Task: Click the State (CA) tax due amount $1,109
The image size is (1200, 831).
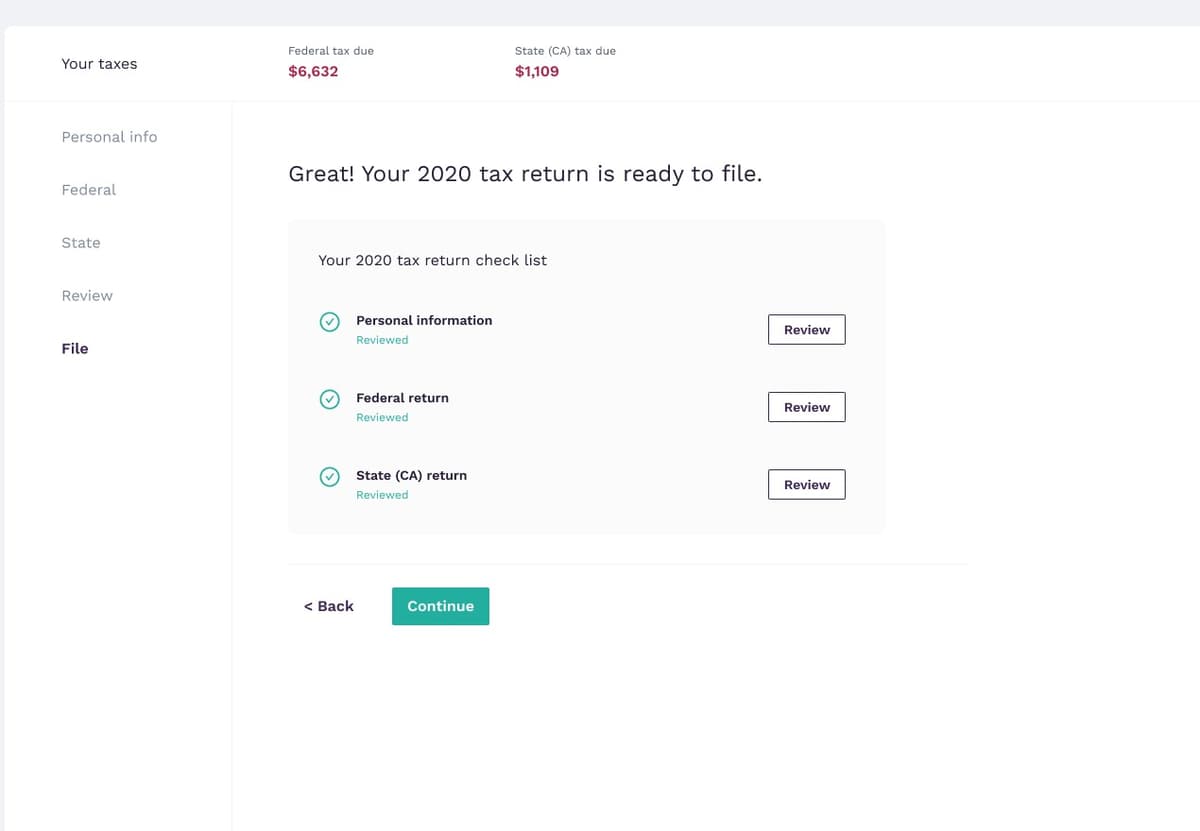Action: point(537,71)
